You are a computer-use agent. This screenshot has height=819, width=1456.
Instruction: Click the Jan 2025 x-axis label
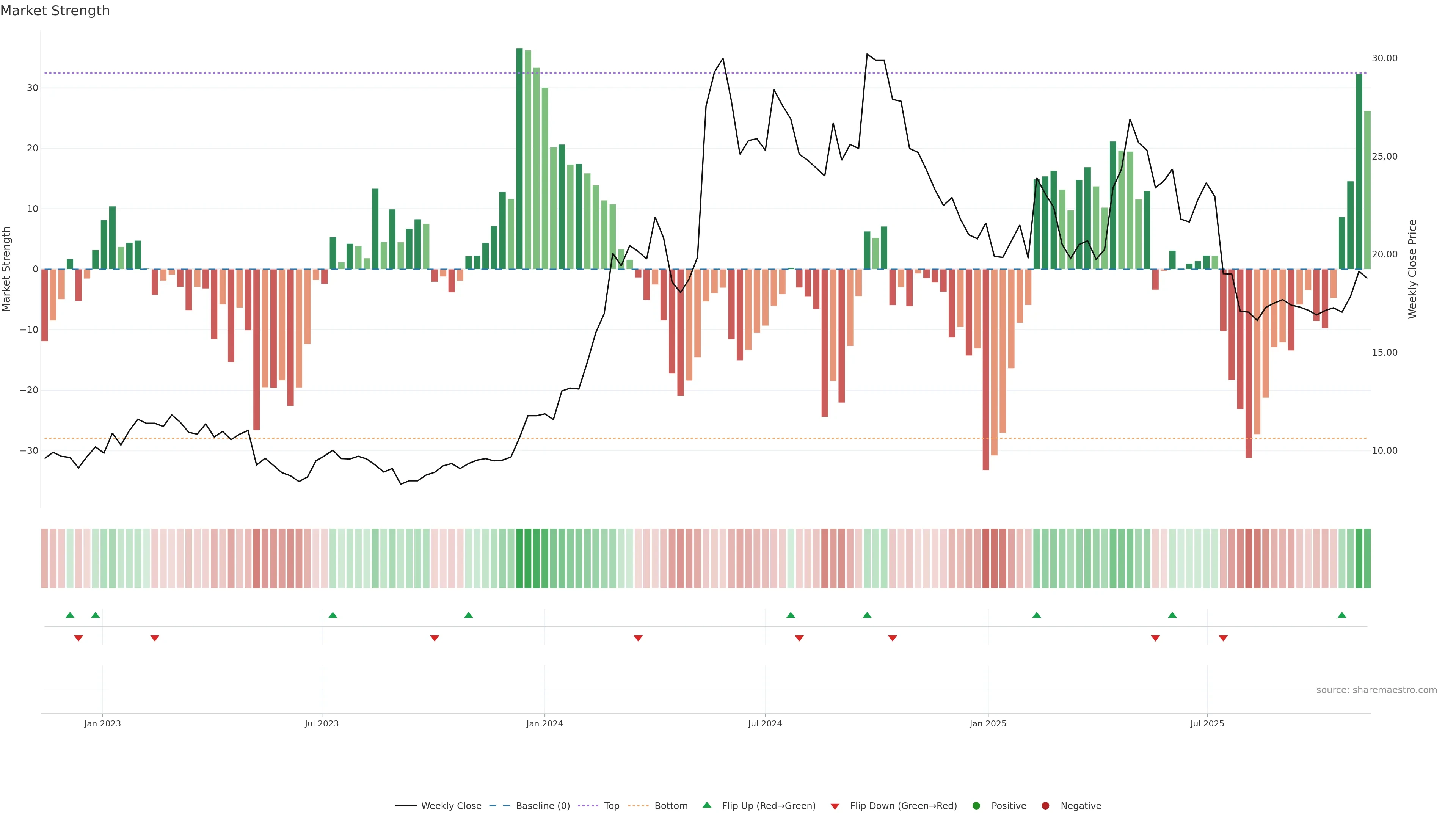(x=987, y=723)
